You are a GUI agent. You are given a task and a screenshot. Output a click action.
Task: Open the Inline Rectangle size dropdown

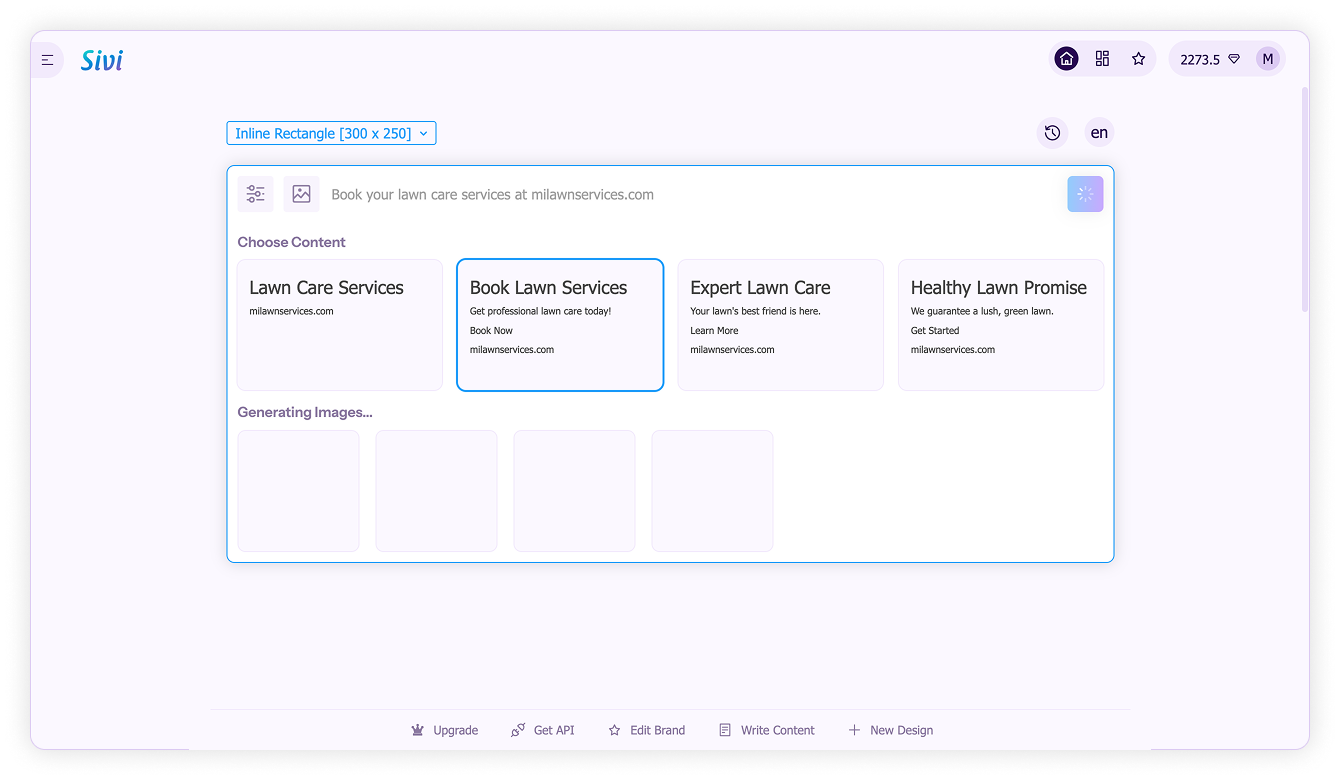coord(331,133)
